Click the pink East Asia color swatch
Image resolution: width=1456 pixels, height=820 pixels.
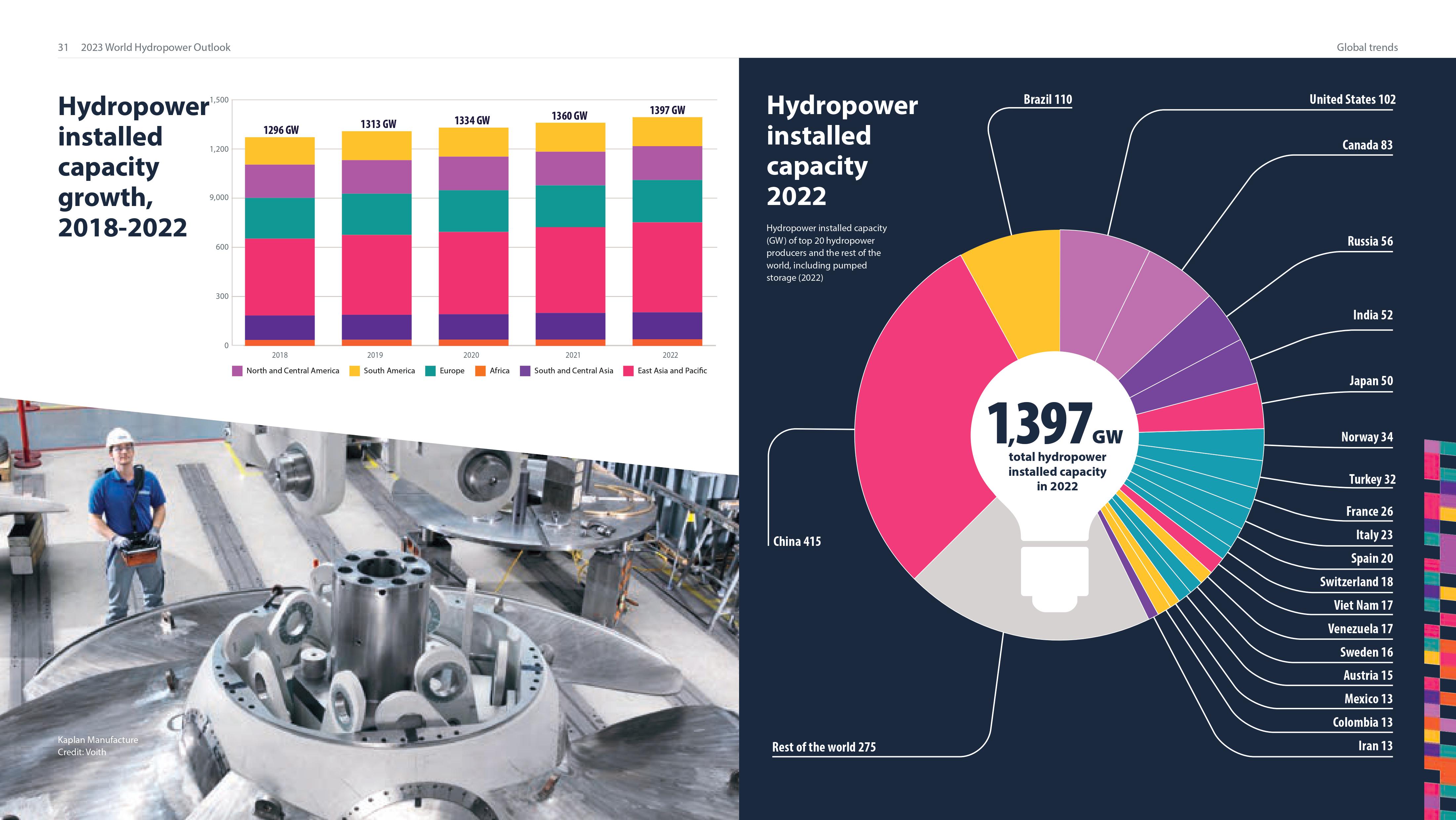629,370
